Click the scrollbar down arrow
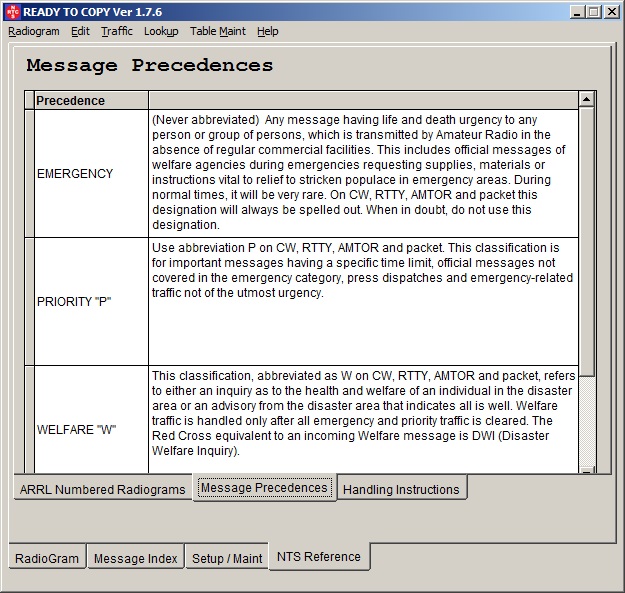The width and height of the screenshot is (625, 593). pos(586,469)
